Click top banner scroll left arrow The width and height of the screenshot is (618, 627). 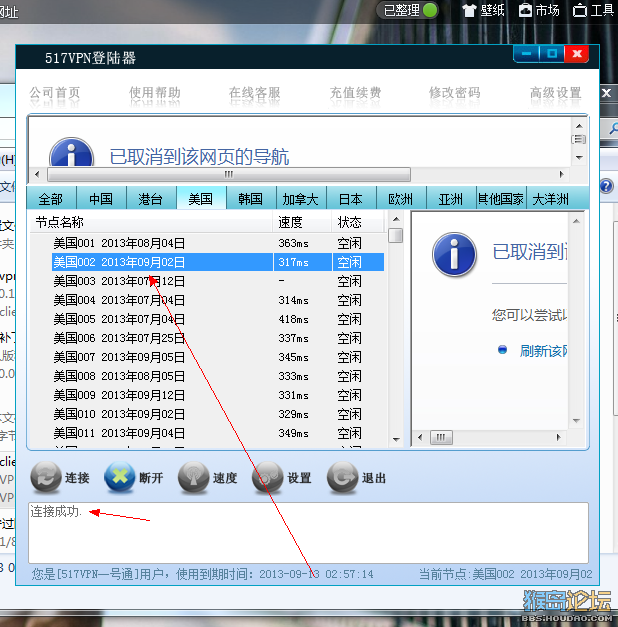(x=37, y=174)
